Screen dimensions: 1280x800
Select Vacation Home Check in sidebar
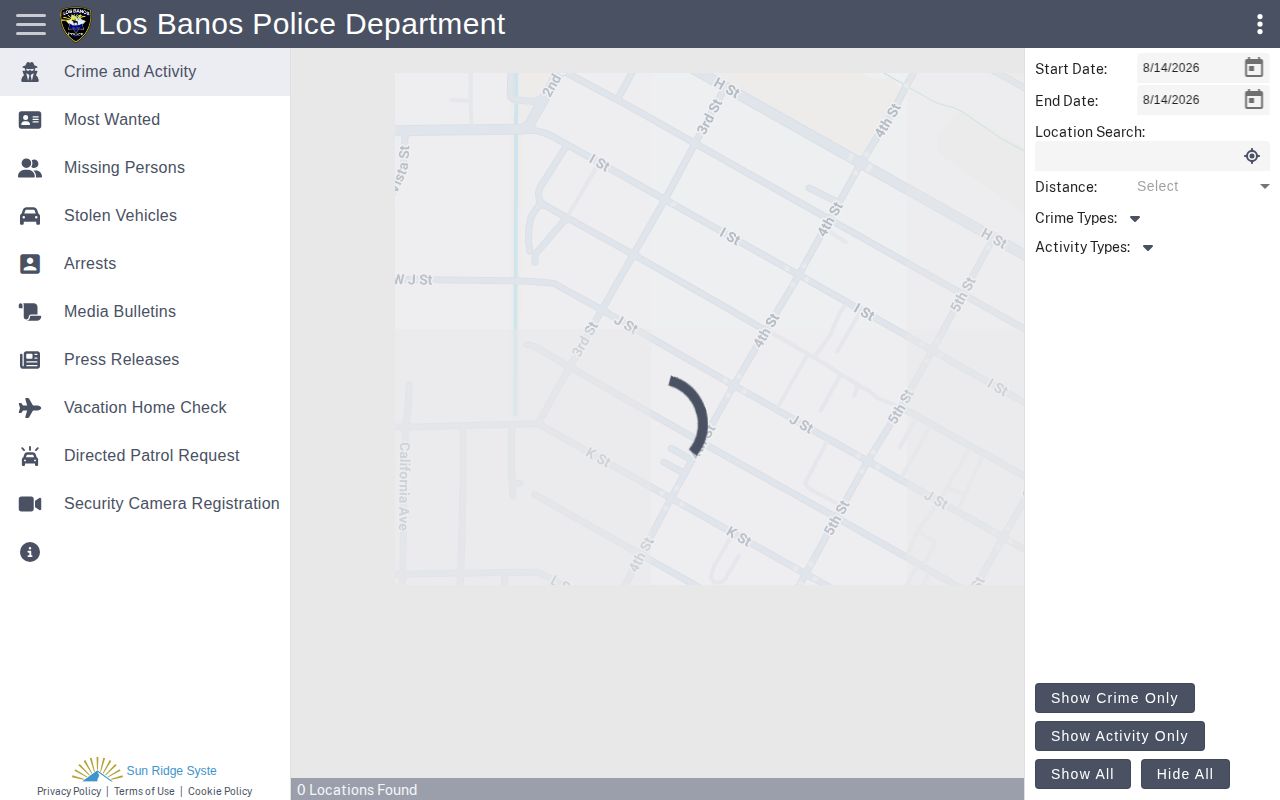point(145,408)
